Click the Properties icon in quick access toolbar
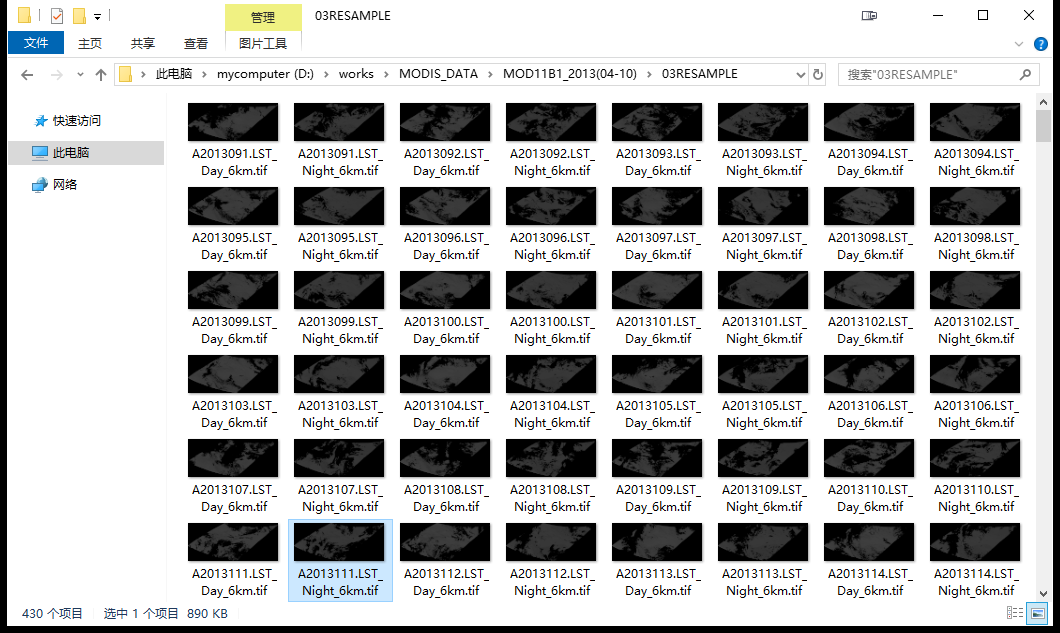1060x633 pixels. 57,15
